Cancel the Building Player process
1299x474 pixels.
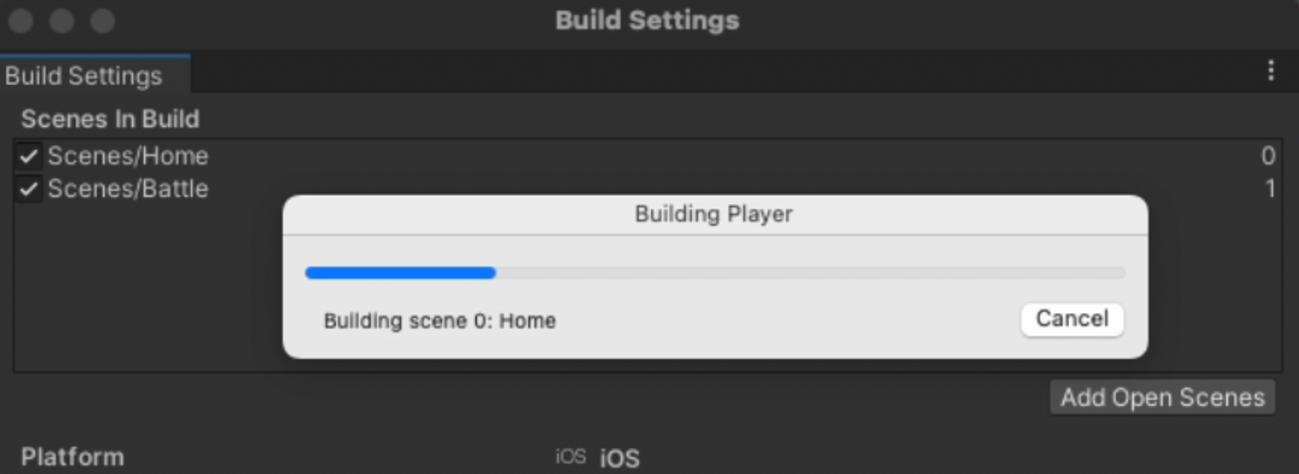click(x=1072, y=320)
